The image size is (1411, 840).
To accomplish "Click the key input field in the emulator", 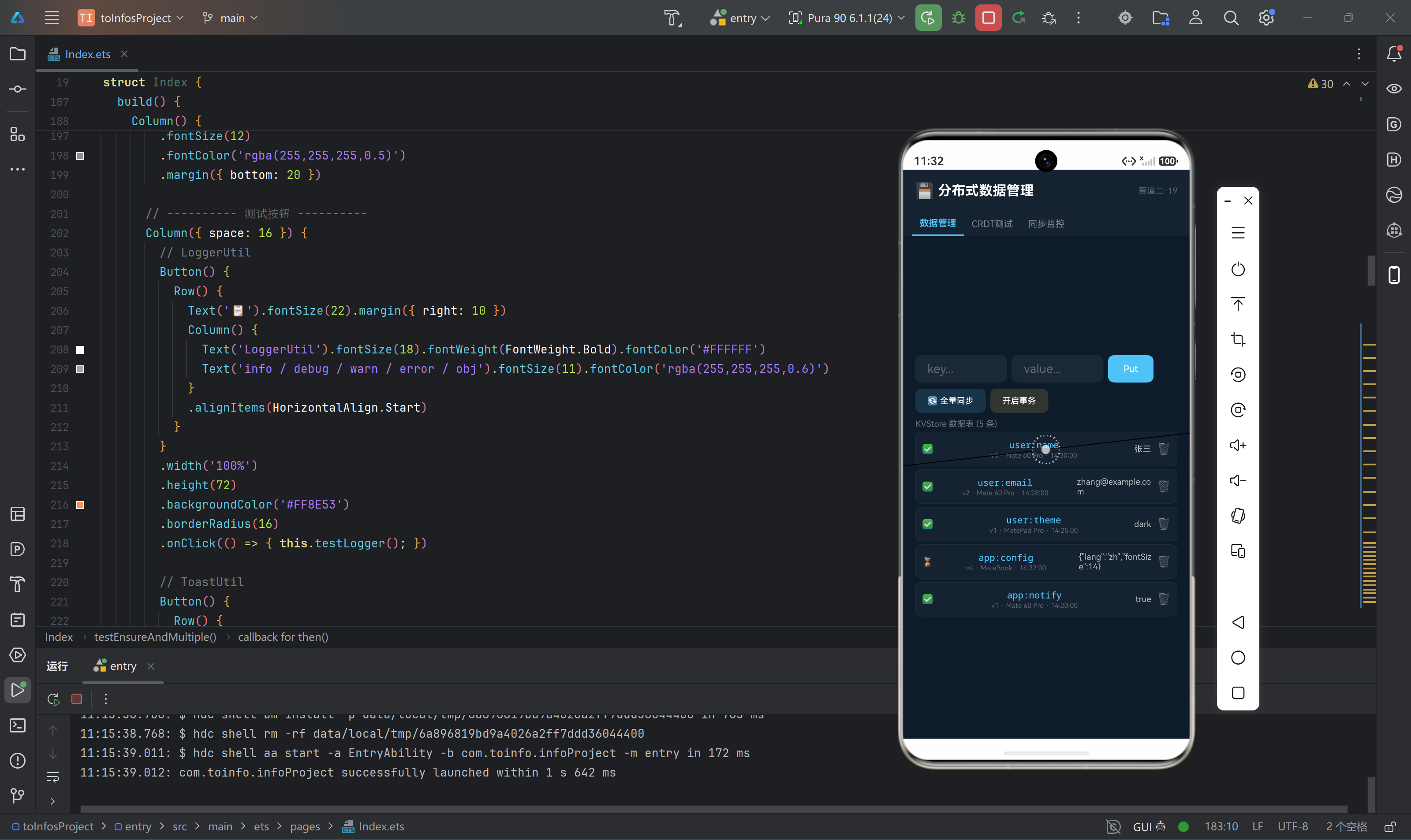I will click(x=961, y=368).
